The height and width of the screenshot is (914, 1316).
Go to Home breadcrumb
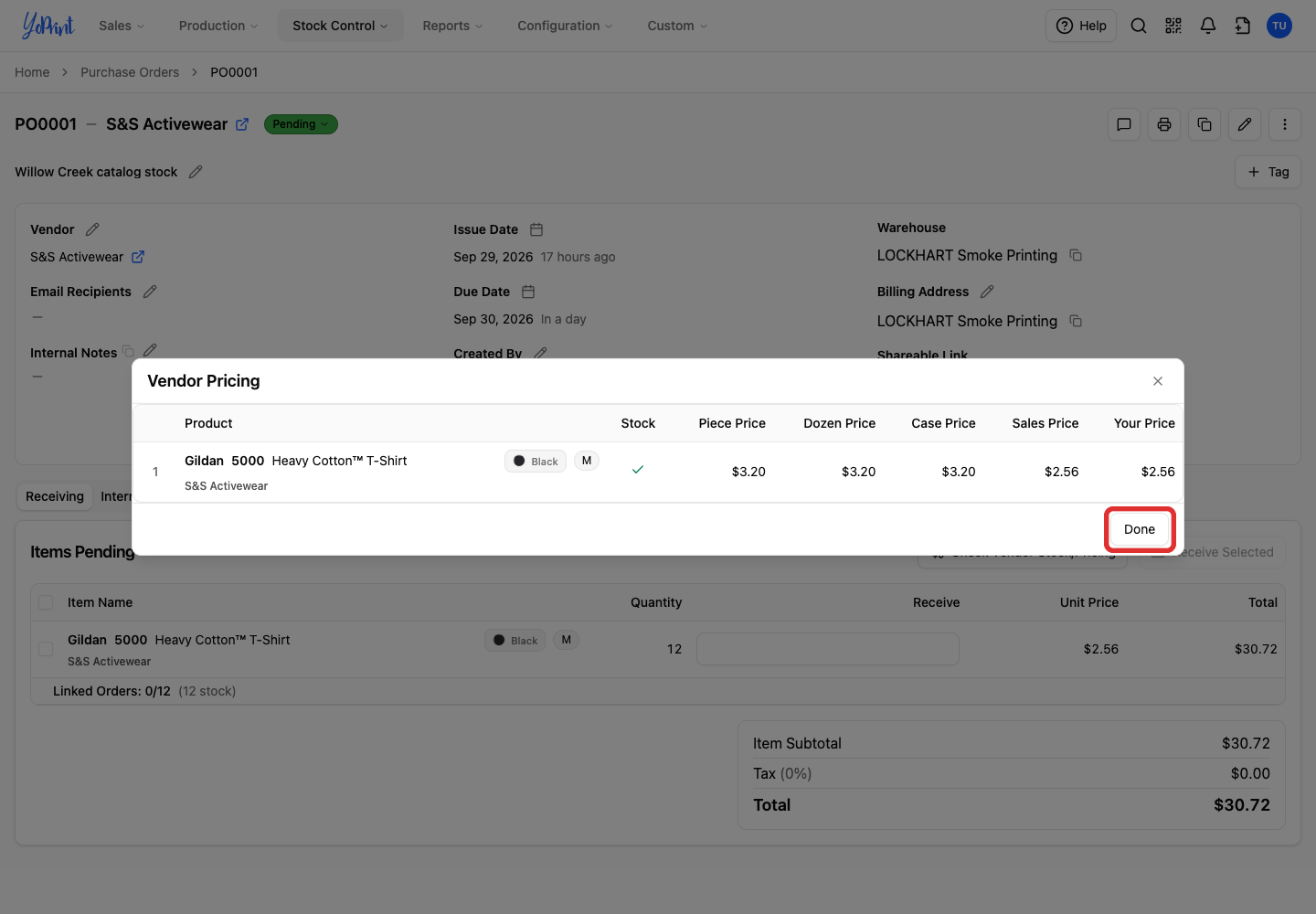(x=32, y=72)
